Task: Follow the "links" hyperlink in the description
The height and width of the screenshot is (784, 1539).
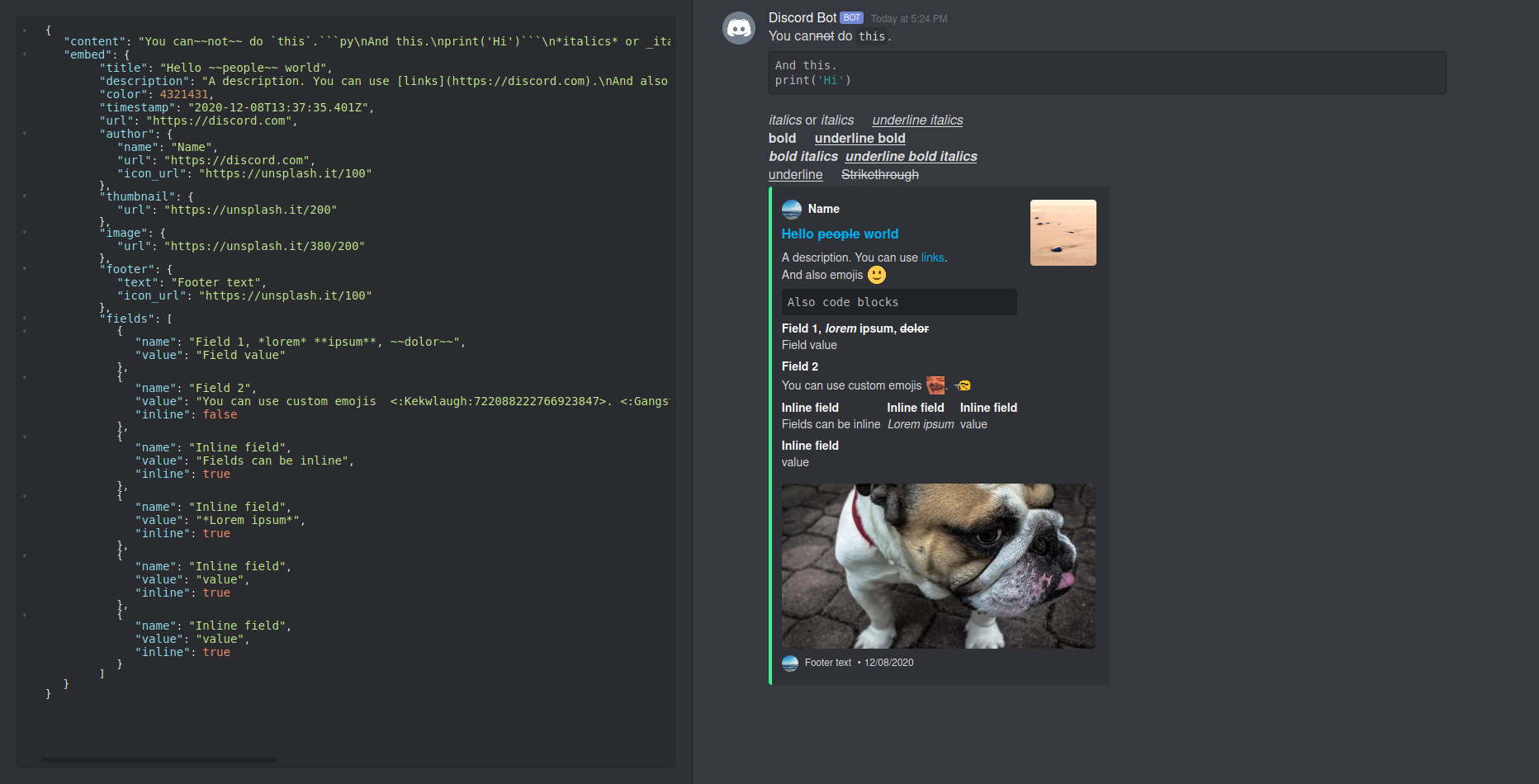Action: click(x=933, y=257)
